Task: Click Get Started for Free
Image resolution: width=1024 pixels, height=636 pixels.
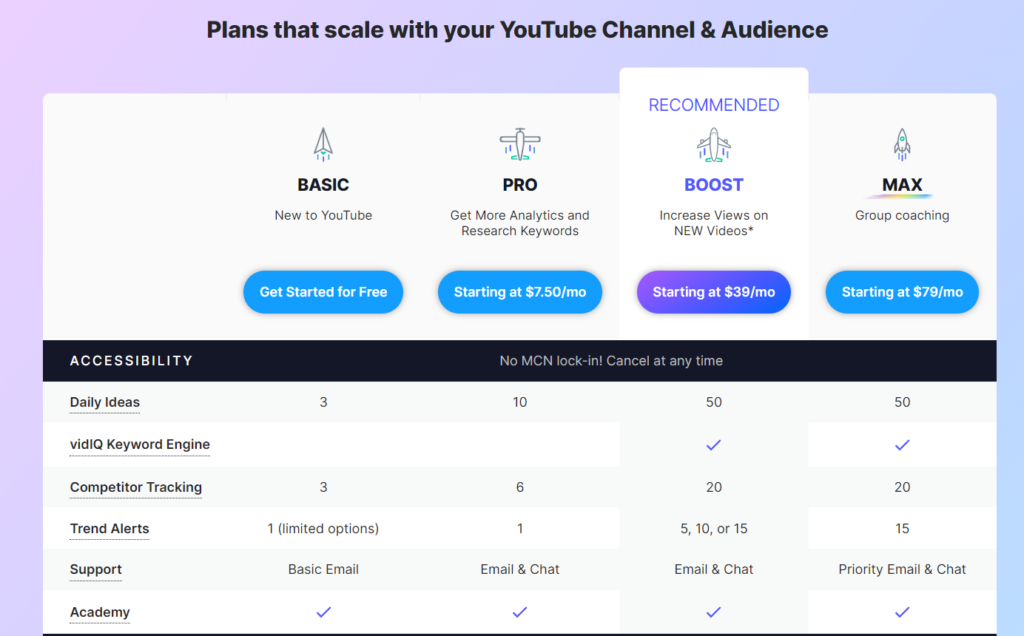Action: (x=323, y=292)
